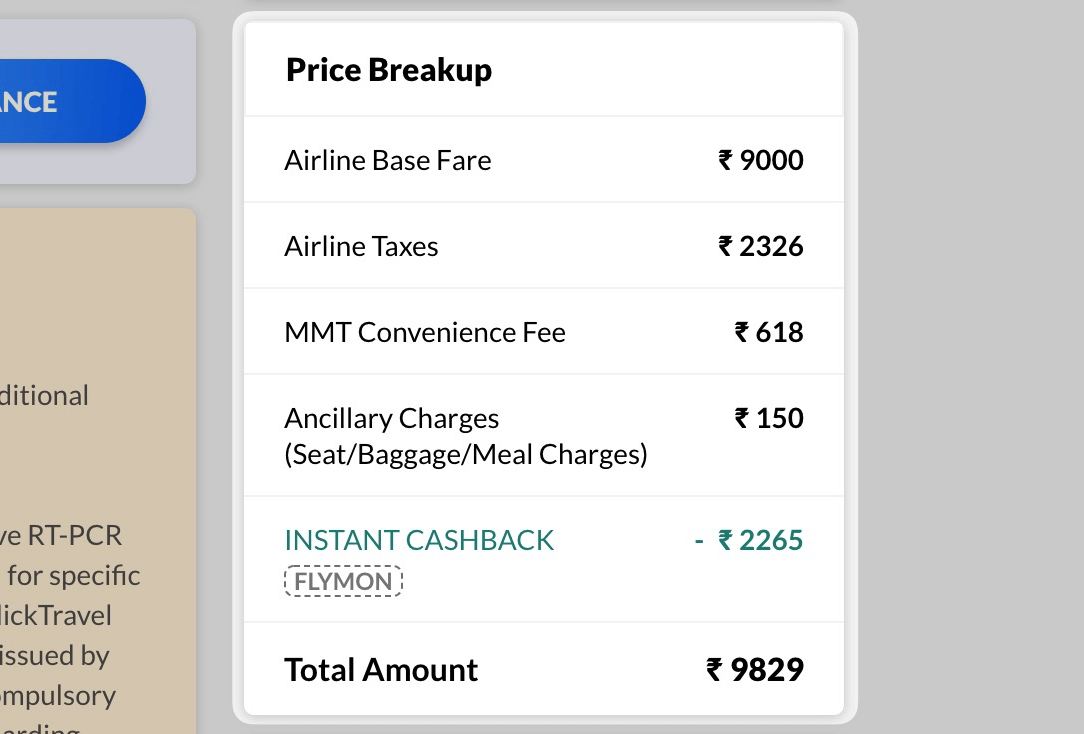Click the Ancillary Charges label
Image resolution: width=1084 pixels, height=734 pixels.
coord(392,419)
